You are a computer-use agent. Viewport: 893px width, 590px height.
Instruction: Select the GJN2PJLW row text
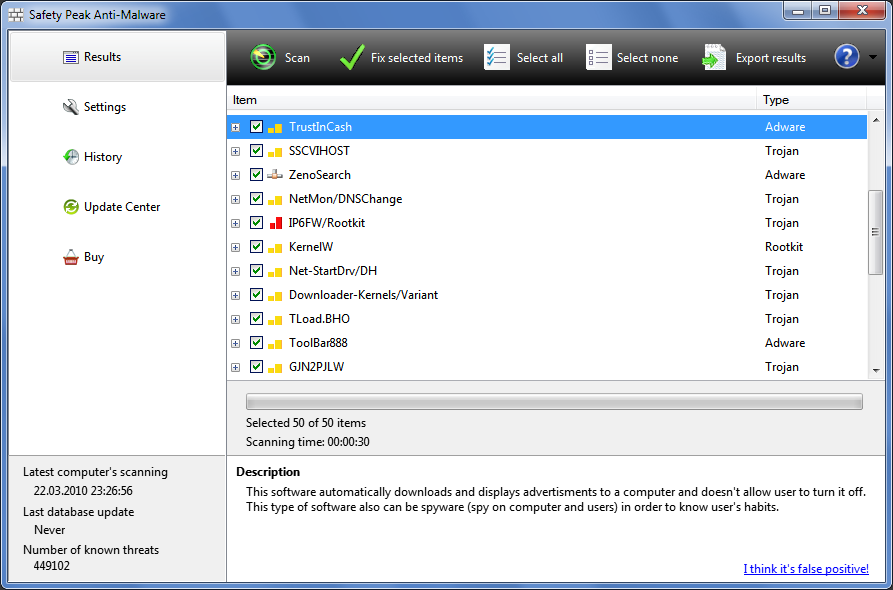[x=316, y=367]
